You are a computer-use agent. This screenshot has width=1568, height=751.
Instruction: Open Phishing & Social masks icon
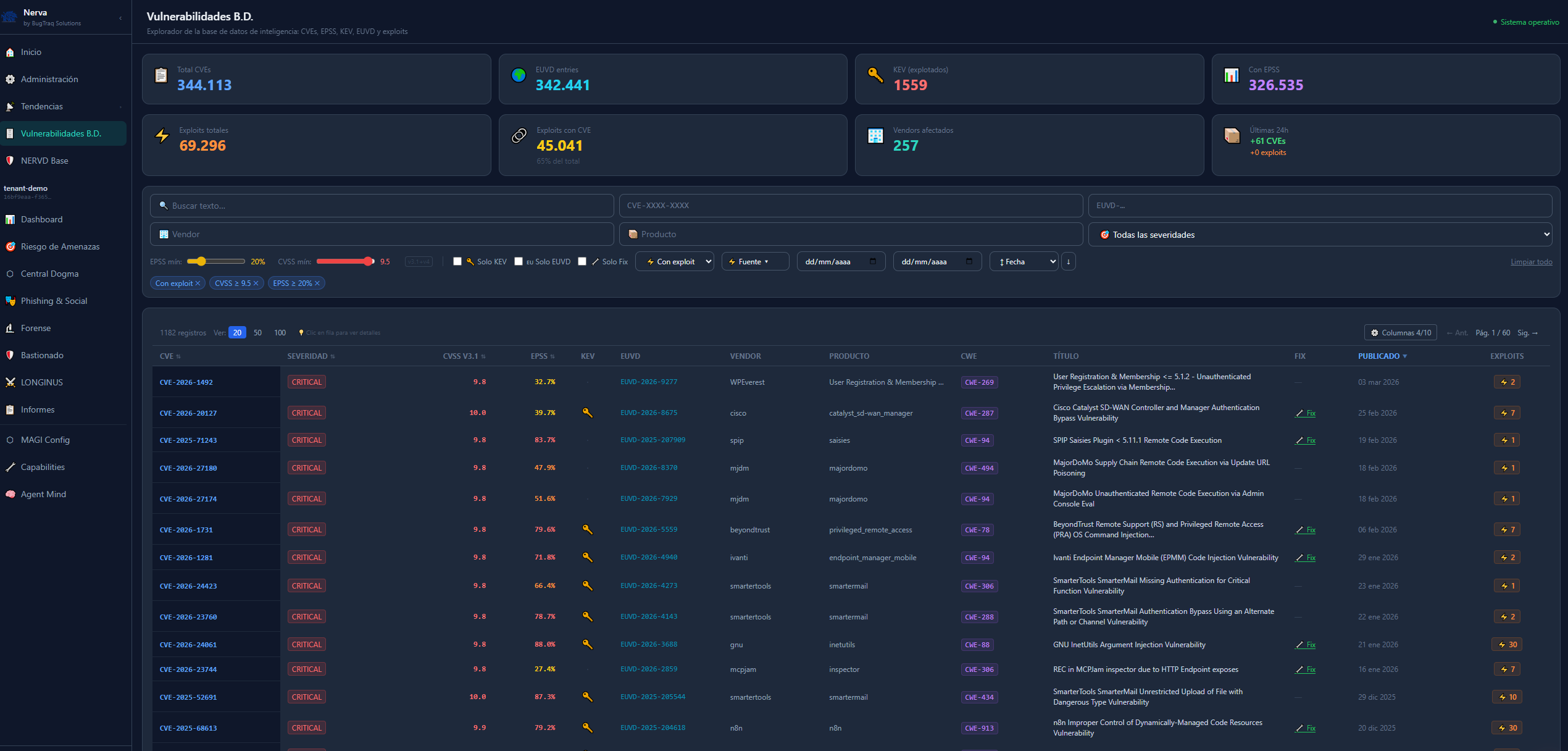pyautogui.click(x=10, y=301)
